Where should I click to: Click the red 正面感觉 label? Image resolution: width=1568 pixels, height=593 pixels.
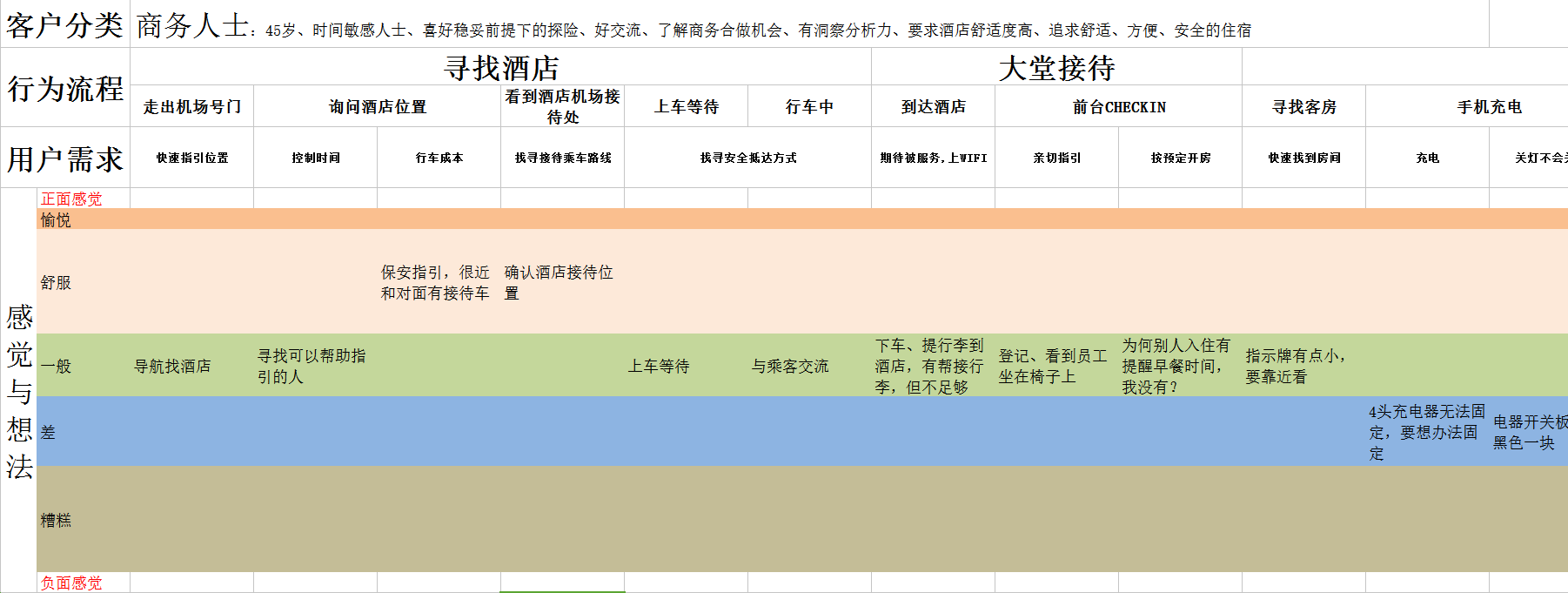click(x=71, y=199)
